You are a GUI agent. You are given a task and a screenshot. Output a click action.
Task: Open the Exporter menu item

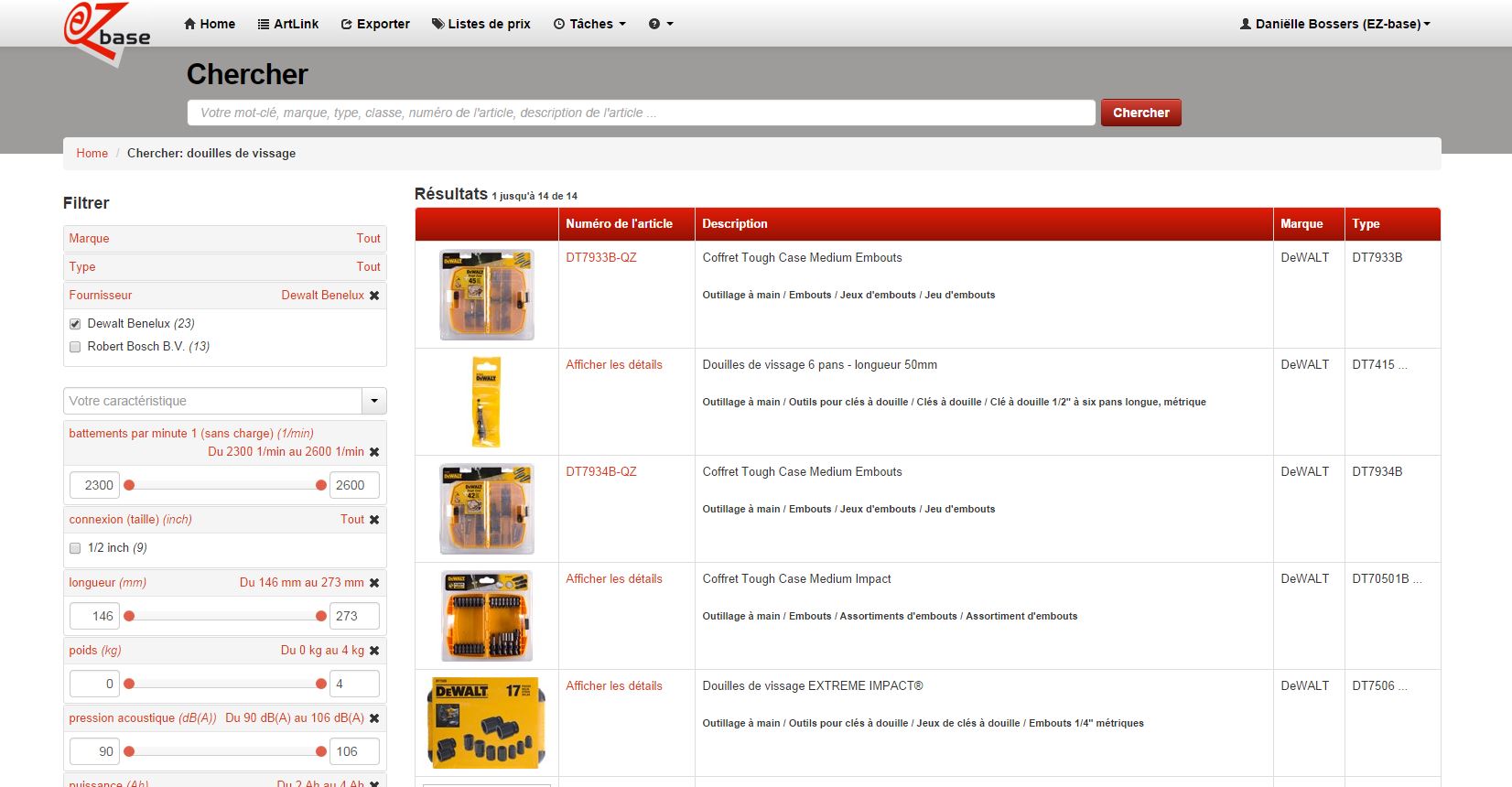375,24
